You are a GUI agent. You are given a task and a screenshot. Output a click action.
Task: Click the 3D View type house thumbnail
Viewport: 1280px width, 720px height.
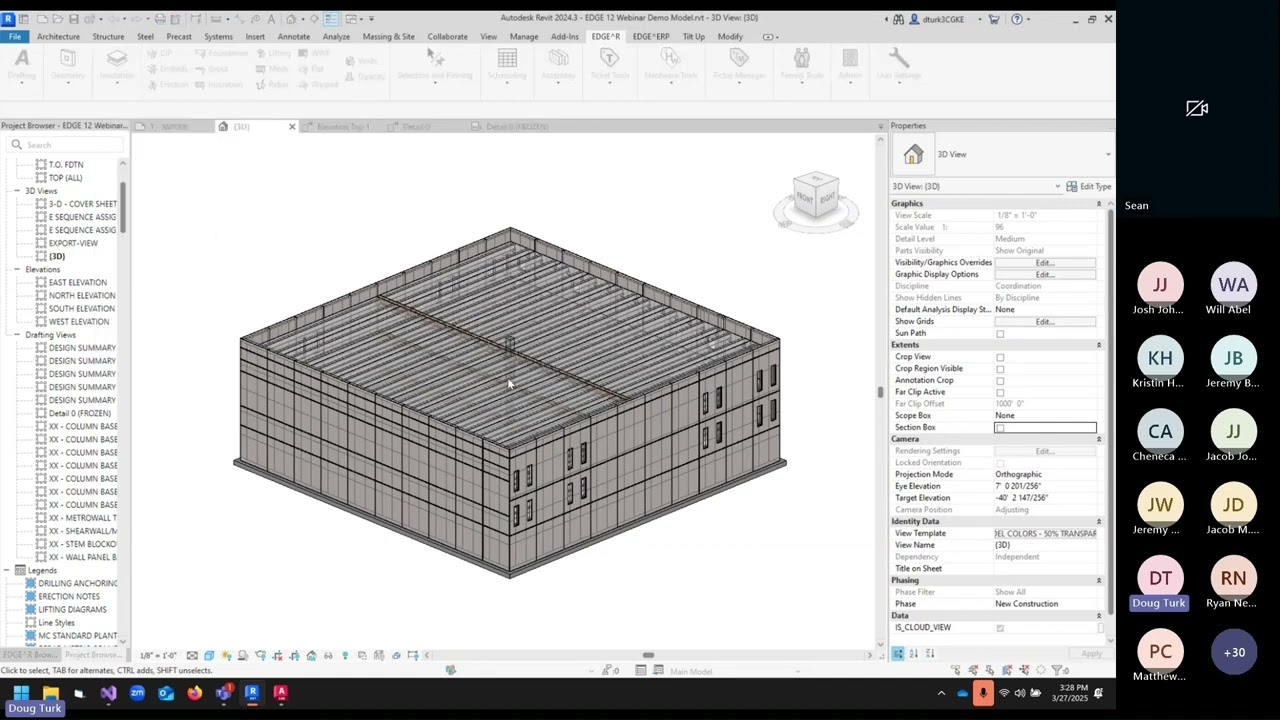(913, 155)
